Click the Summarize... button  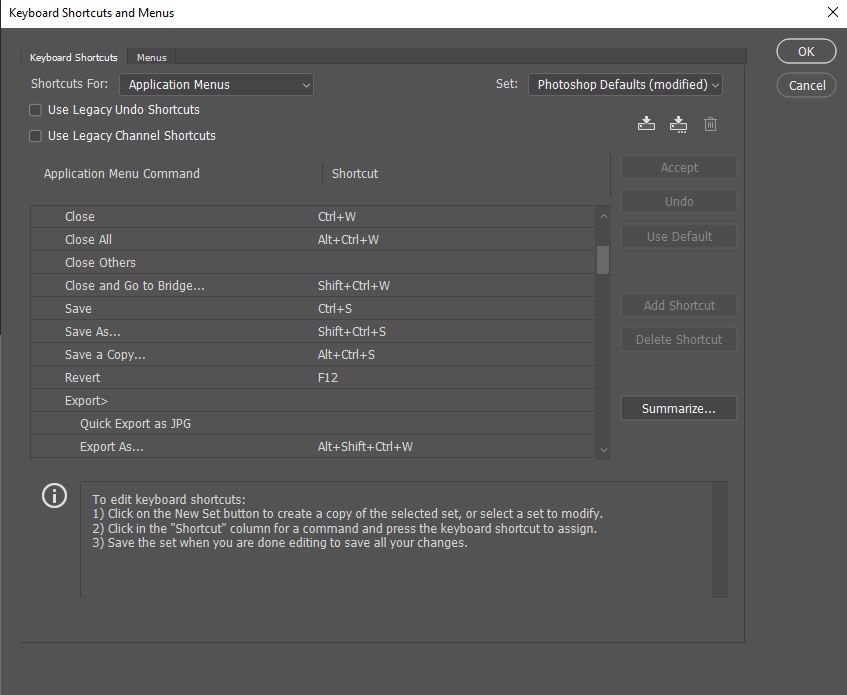point(678,408)
